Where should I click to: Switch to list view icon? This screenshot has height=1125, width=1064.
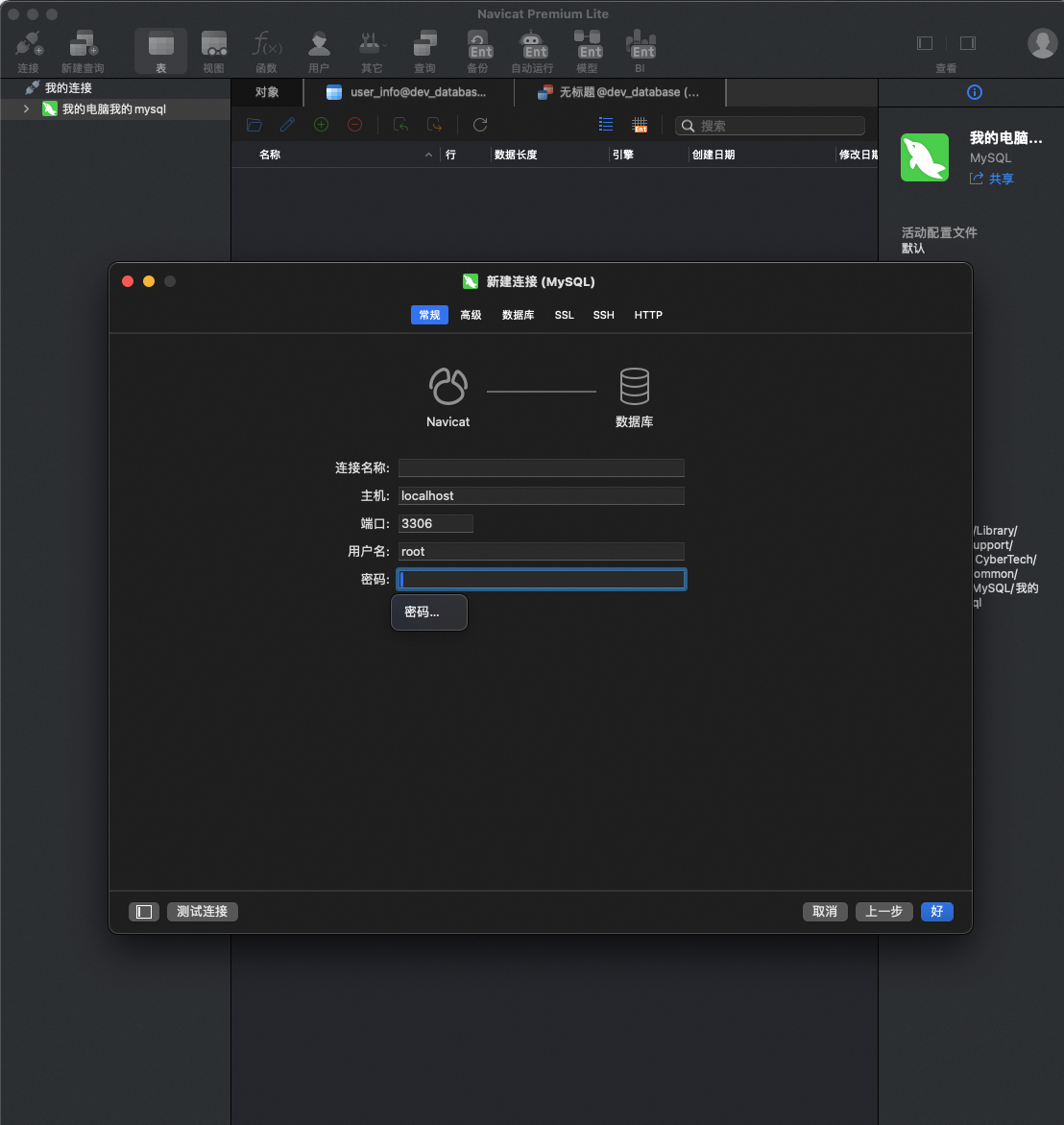(606, 125)
